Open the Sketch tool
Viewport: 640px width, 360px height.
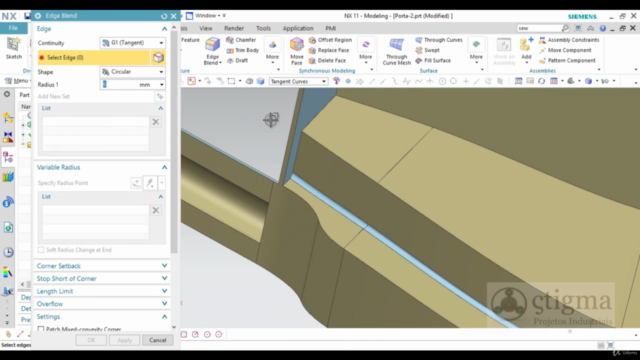click(13, 49)
